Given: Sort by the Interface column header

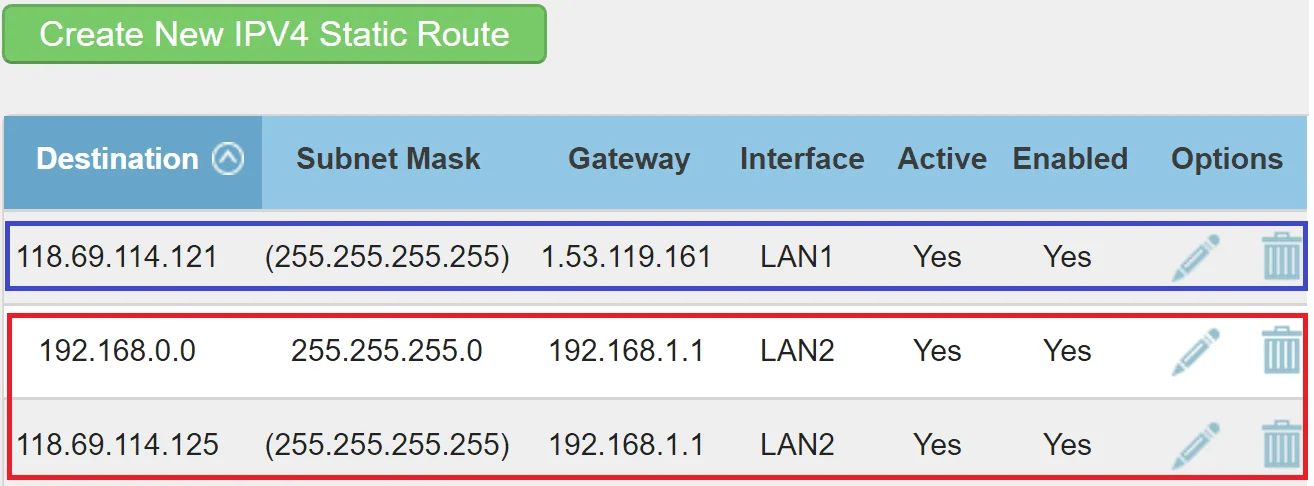Looking at the screenshot, I should coord(802,159).
